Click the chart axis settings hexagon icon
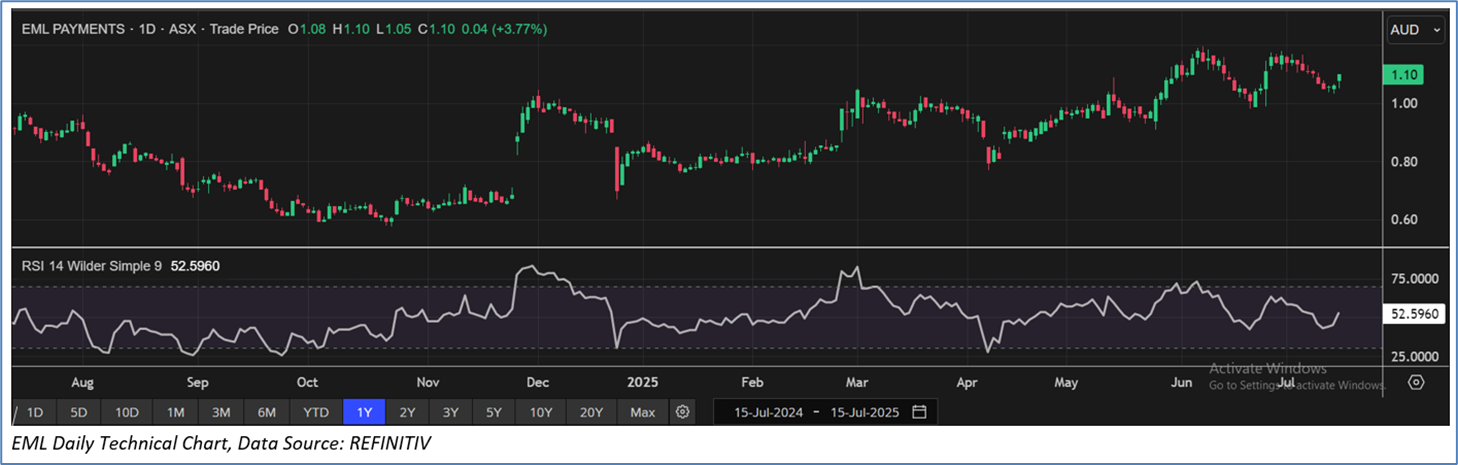This screenshot has width=1458, height=465. pos(1415,382)
